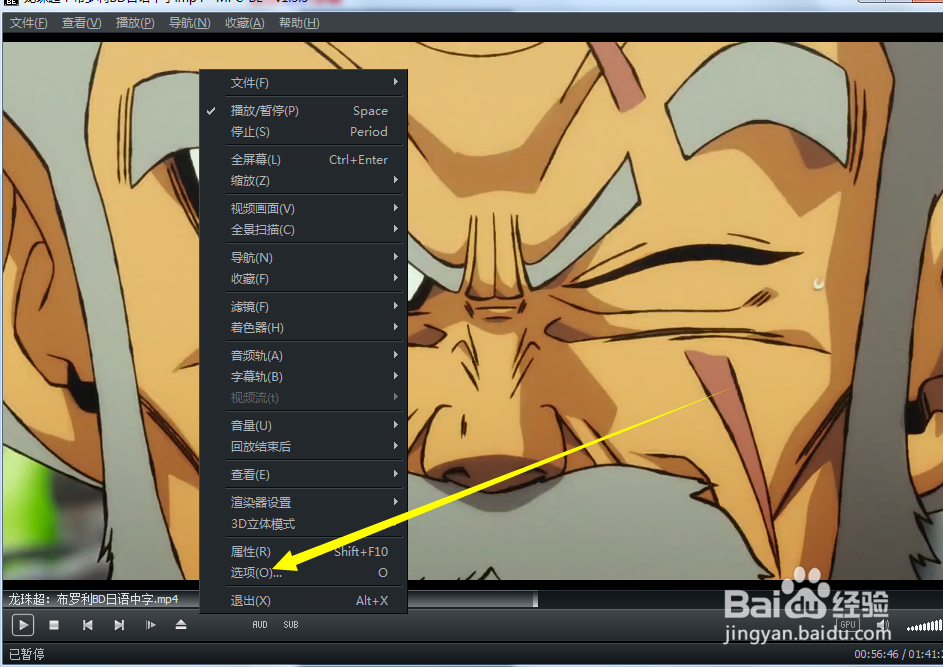943x667 pixels.
Task: Choose 全屏幕(L) in the context menu
Action: tap(304, 160)
